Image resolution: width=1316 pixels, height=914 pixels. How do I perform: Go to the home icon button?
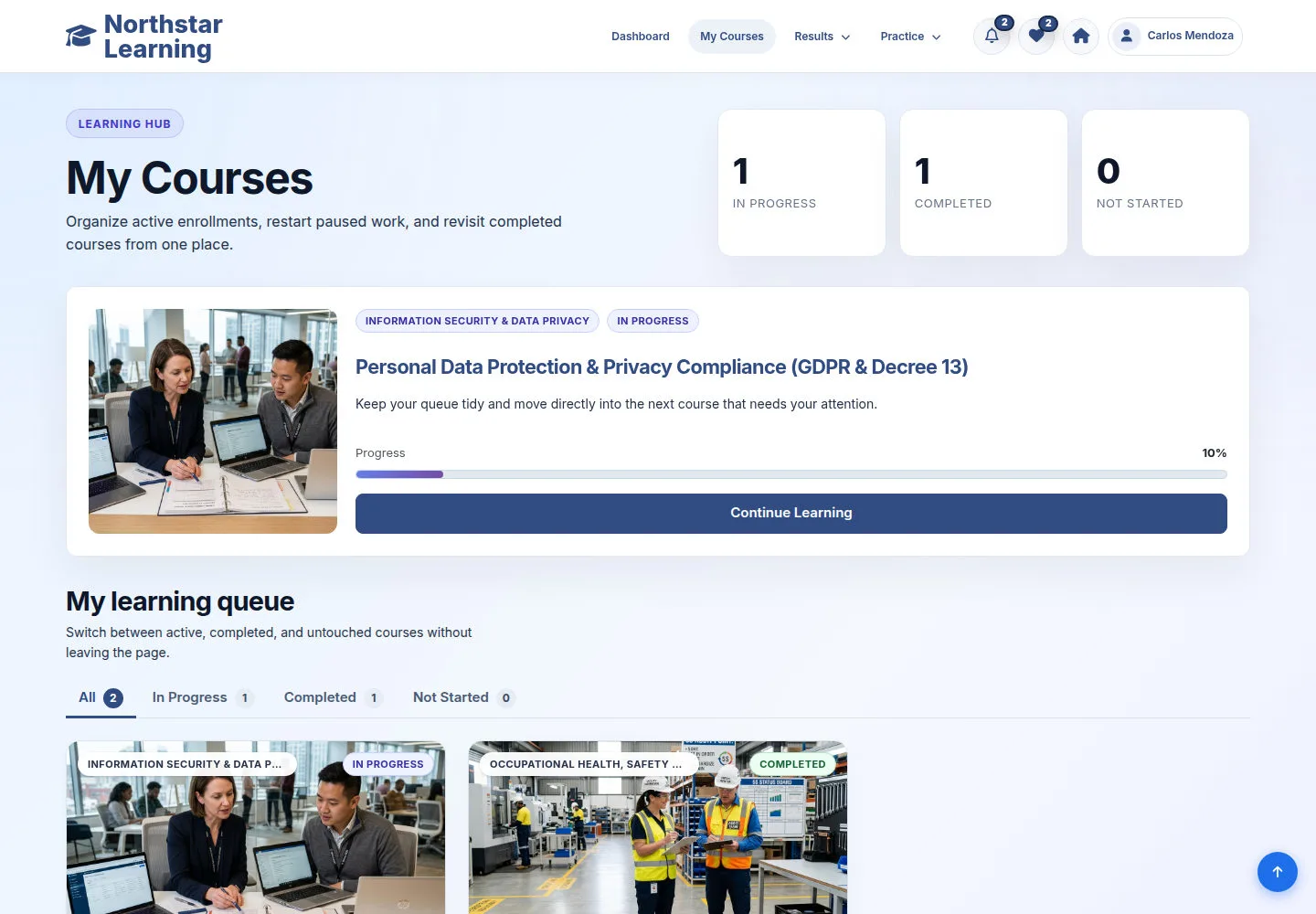point(1081,37)
